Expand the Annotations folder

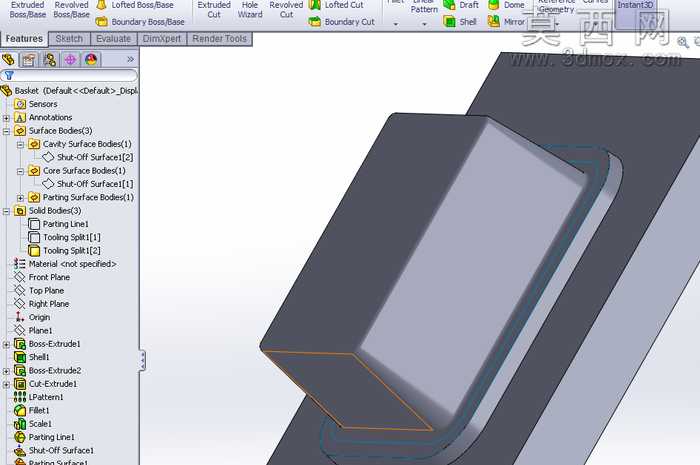(6, 118)
